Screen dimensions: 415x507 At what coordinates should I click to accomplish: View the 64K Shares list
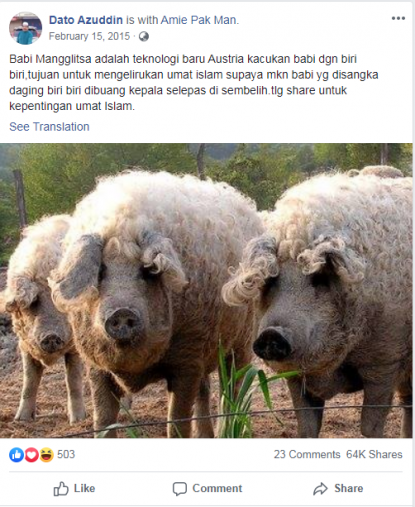(374, 454)
